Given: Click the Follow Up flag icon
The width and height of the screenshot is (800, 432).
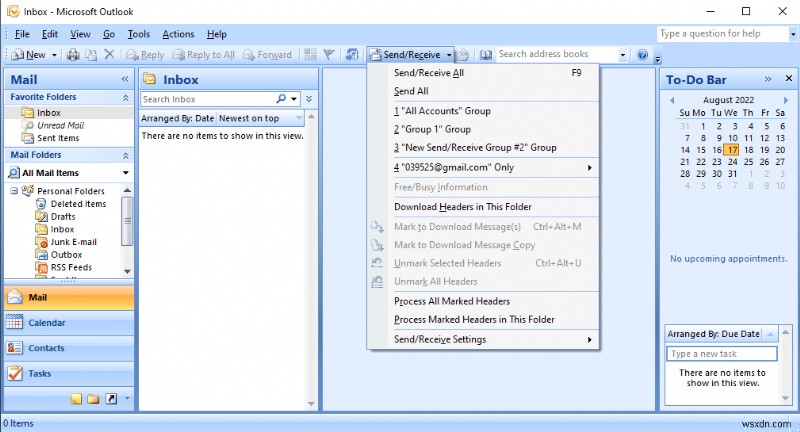Looking at the screenshot, I should click(329, 55).
